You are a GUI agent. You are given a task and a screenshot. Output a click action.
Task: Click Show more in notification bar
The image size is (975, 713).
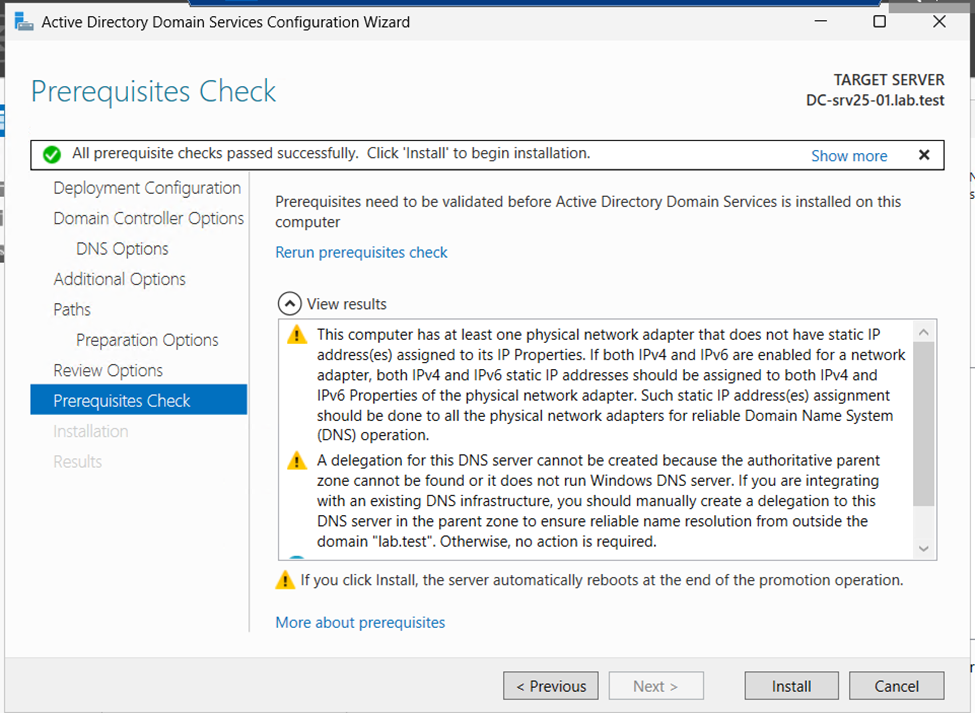849,155
